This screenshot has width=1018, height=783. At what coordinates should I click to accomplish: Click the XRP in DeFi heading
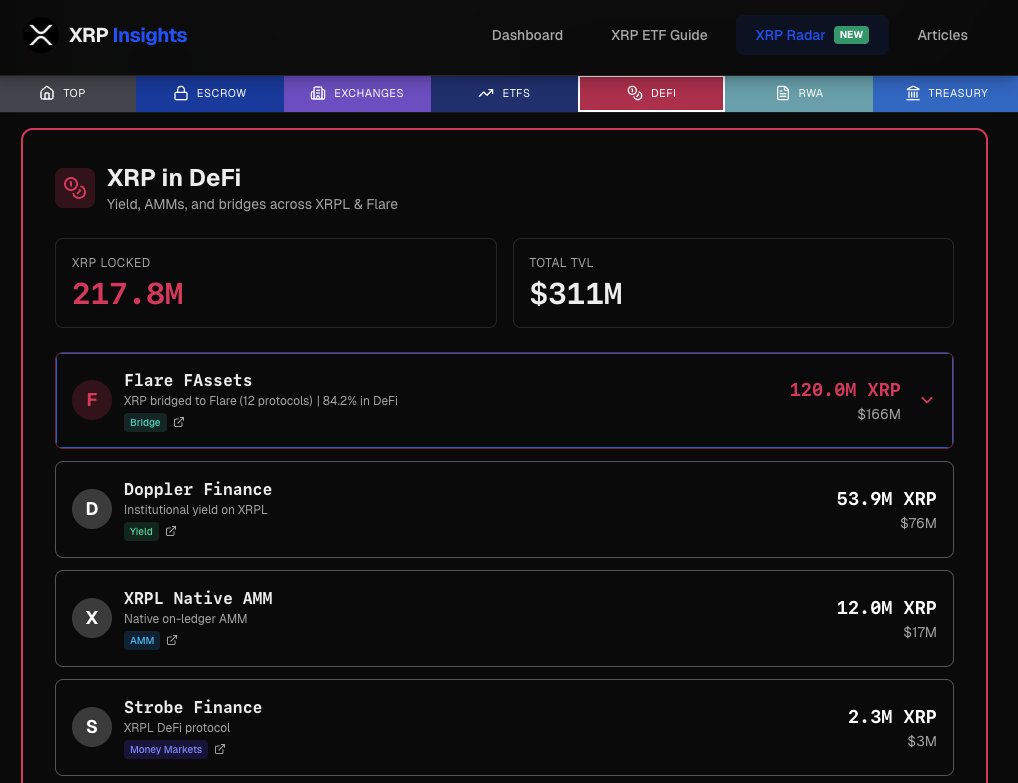coord(174,178)
